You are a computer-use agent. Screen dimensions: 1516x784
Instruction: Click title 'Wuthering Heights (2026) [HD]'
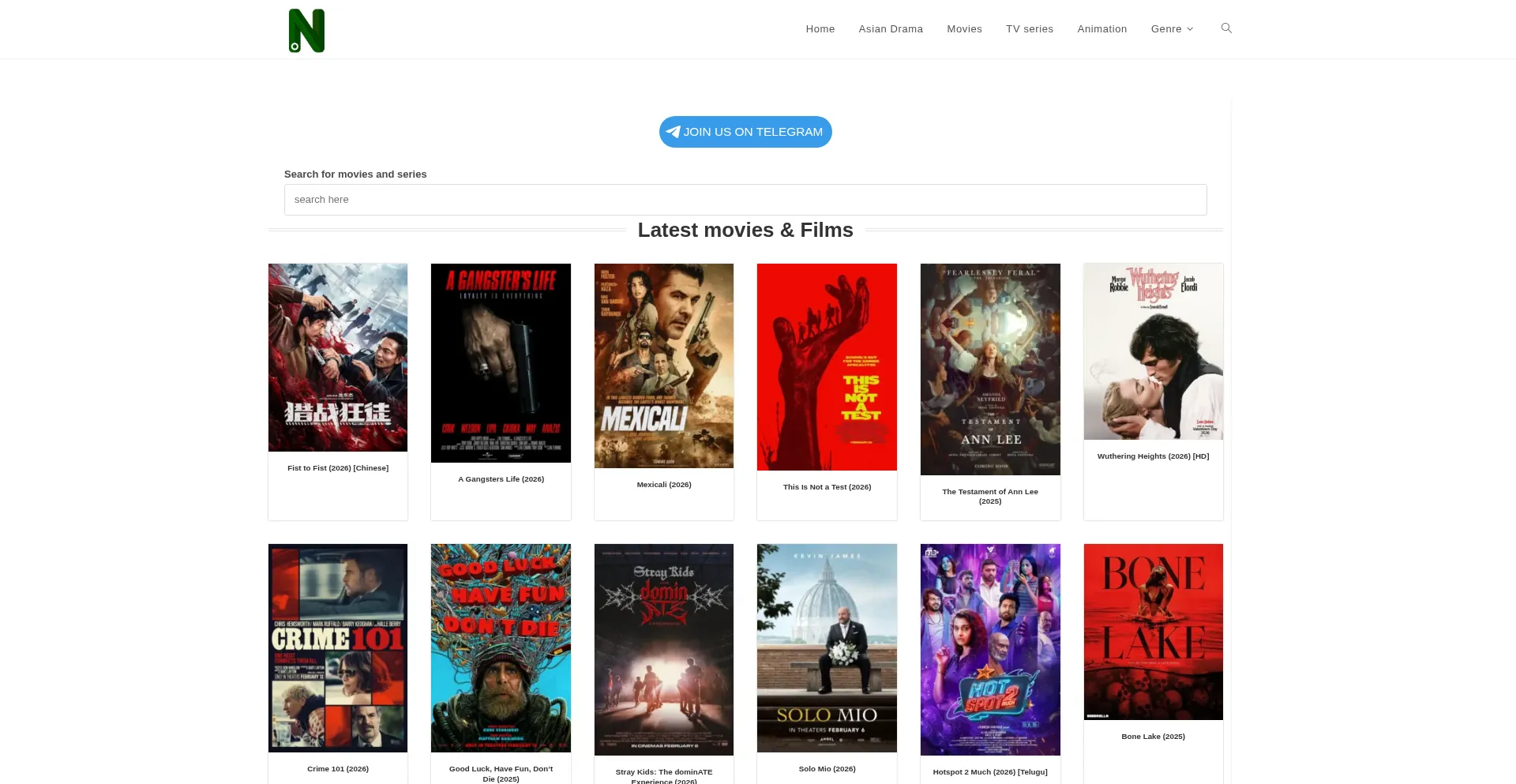click(x=1154, y=456)
